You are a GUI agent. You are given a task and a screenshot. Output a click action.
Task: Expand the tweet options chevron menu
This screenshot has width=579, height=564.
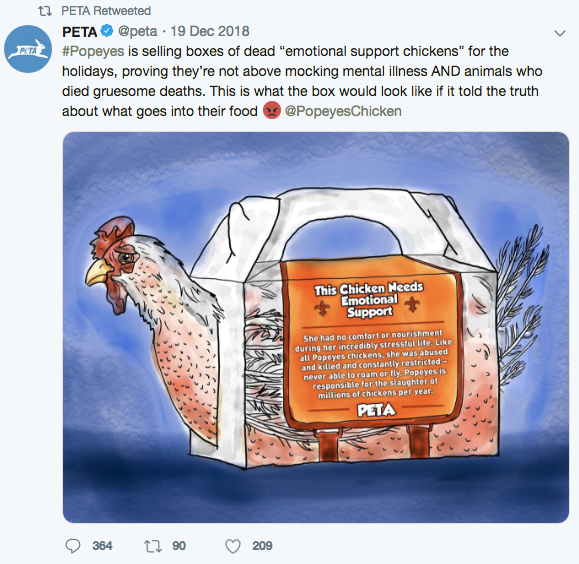pos(560,33)
